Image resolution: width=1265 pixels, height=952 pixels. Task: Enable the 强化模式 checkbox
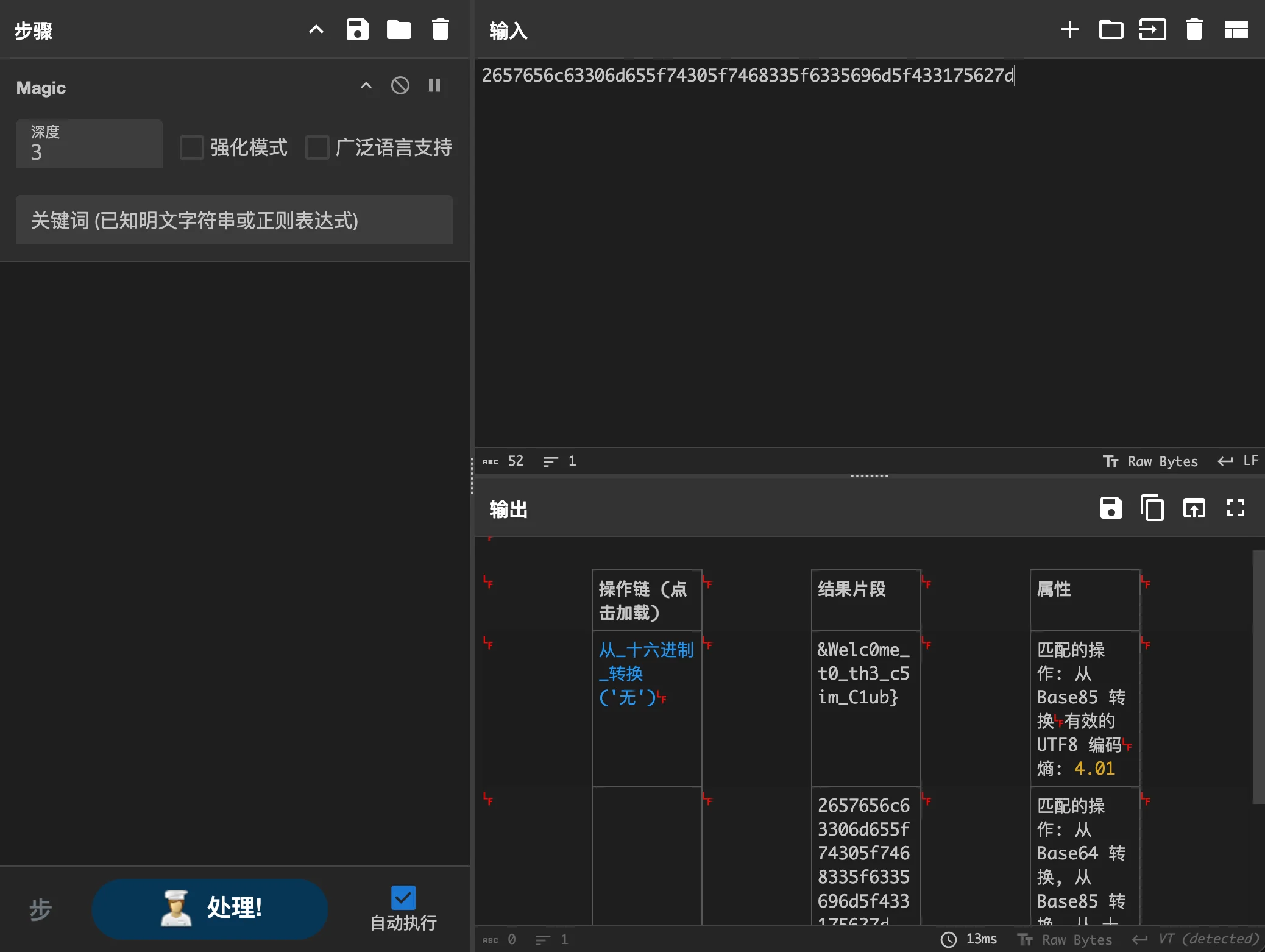pos(191,147)
